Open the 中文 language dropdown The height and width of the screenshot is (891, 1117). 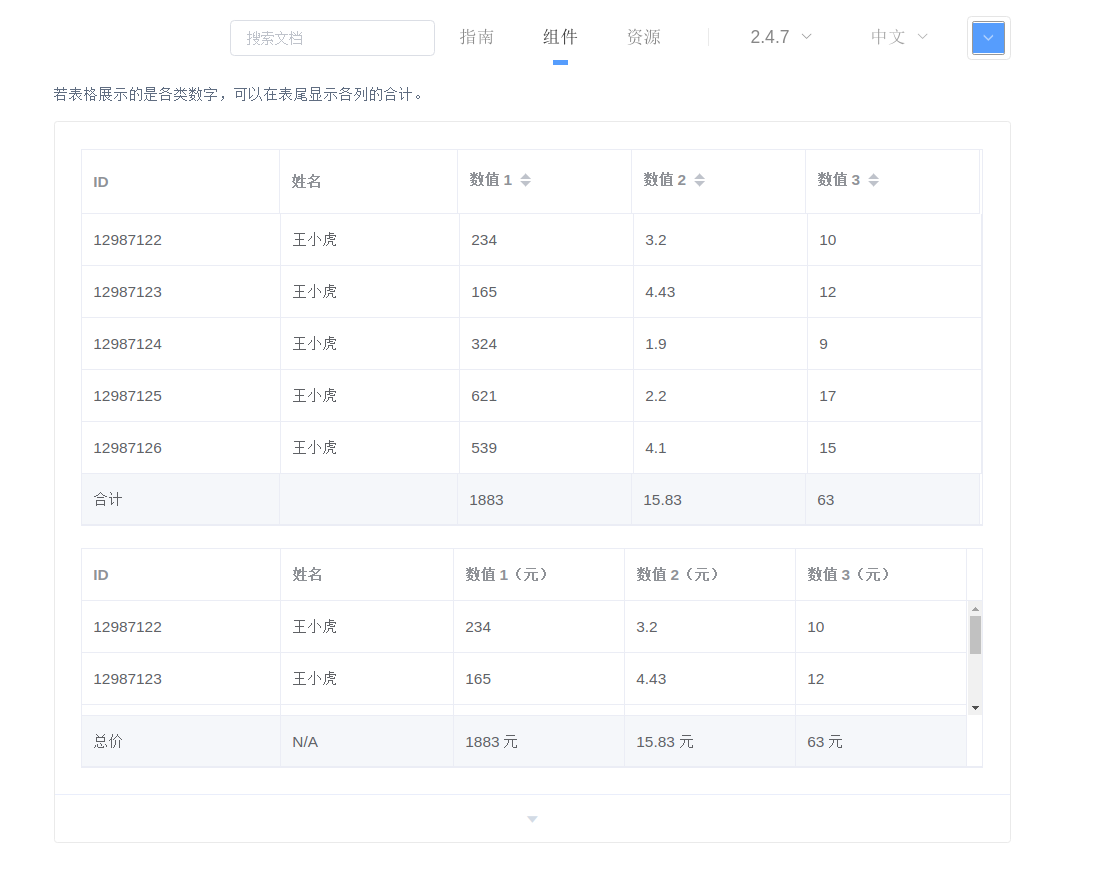click(899, 37)
